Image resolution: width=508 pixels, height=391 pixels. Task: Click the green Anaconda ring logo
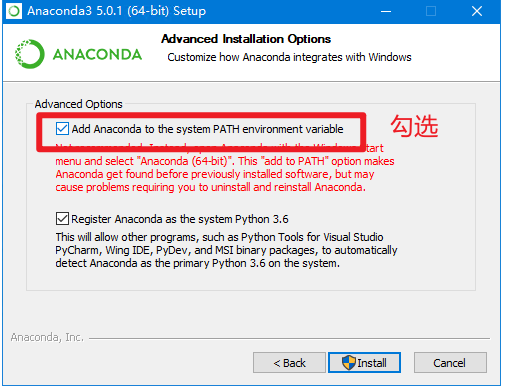click(x=30, y=54)
